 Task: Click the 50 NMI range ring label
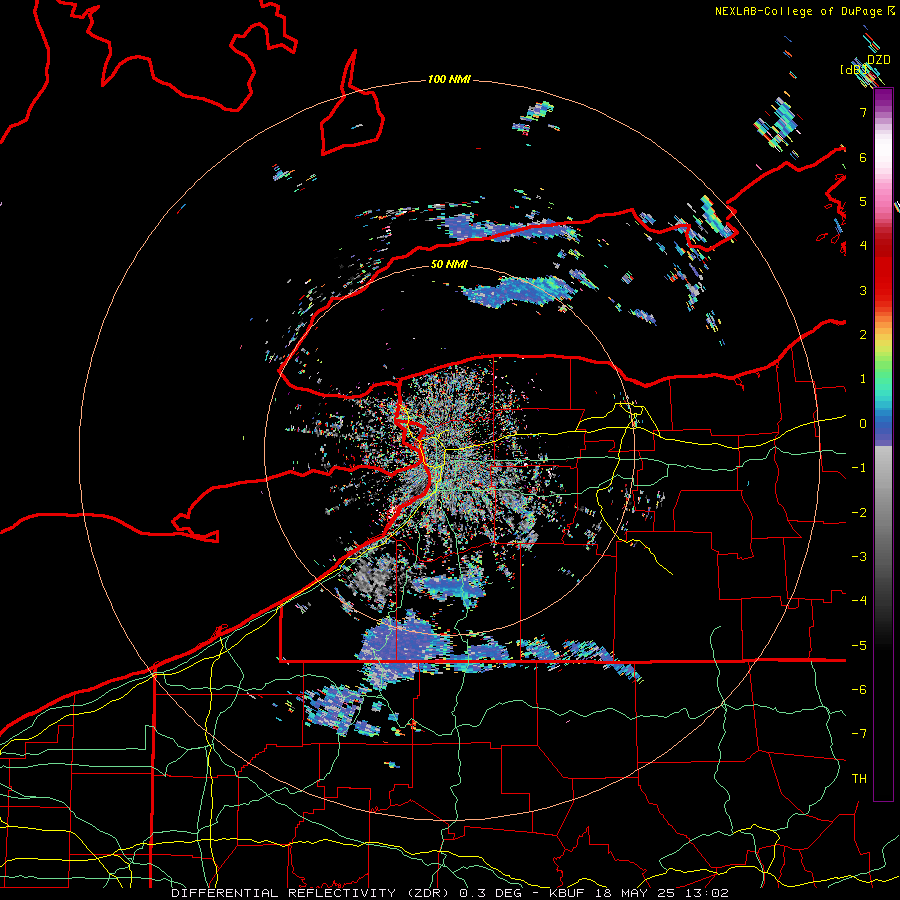click(x=449, y=264)
